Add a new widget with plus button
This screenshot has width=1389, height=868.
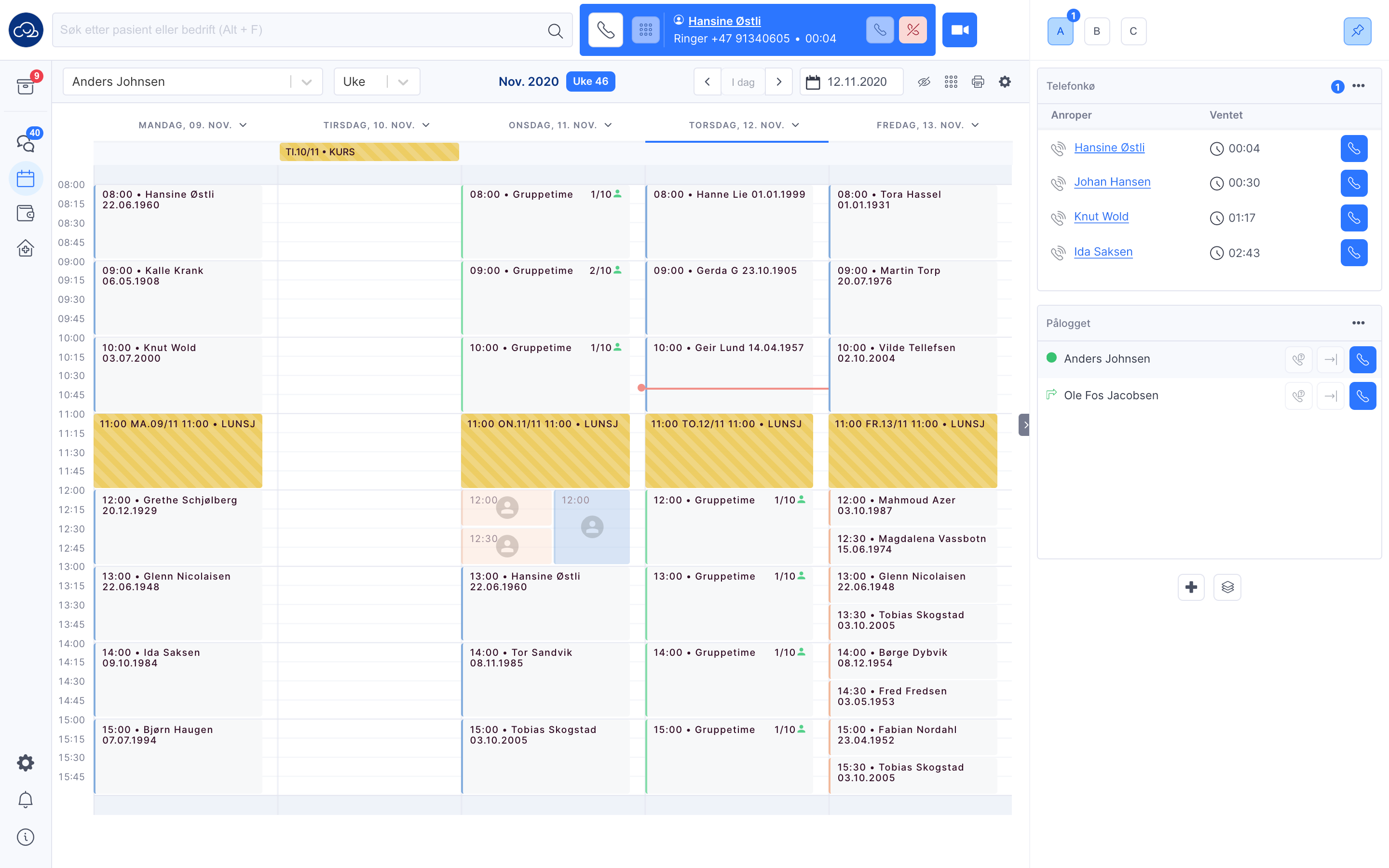[x=1191, y=587]
